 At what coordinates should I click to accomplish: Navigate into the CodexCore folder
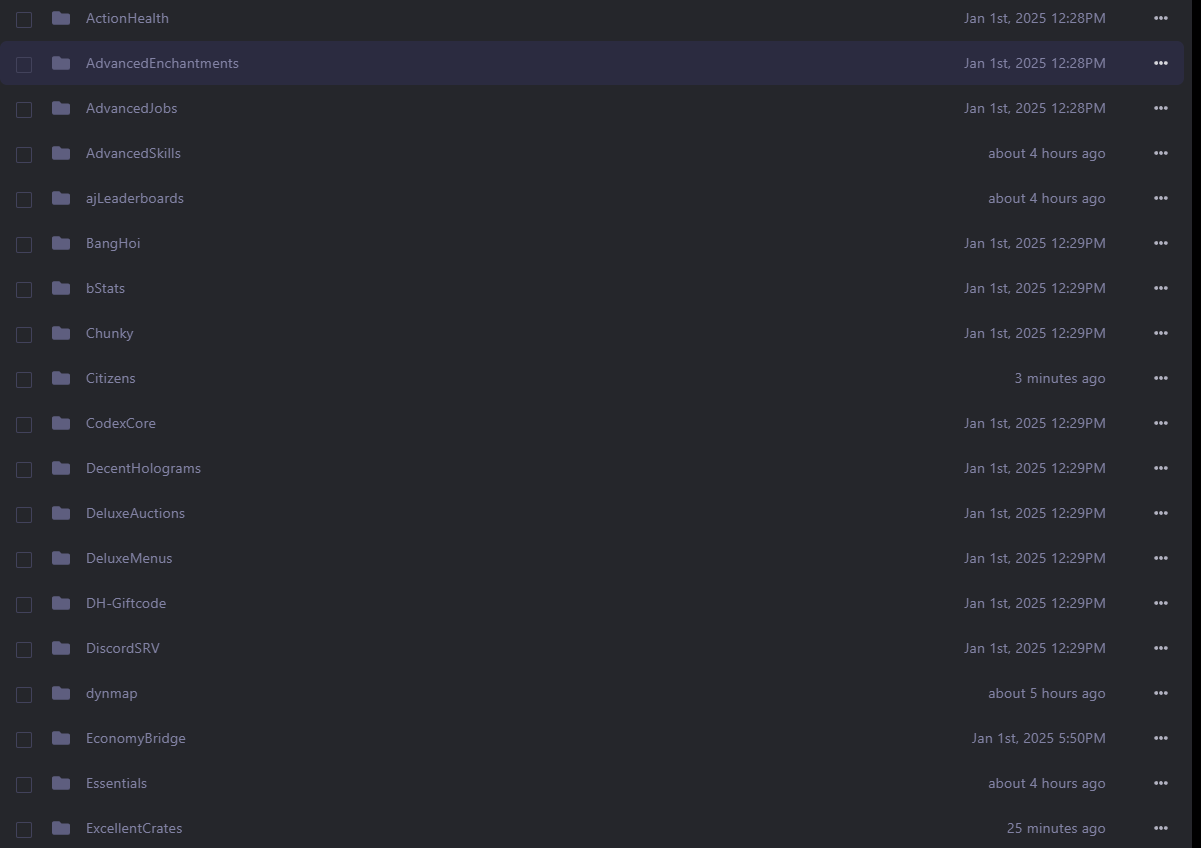(120, 423)
